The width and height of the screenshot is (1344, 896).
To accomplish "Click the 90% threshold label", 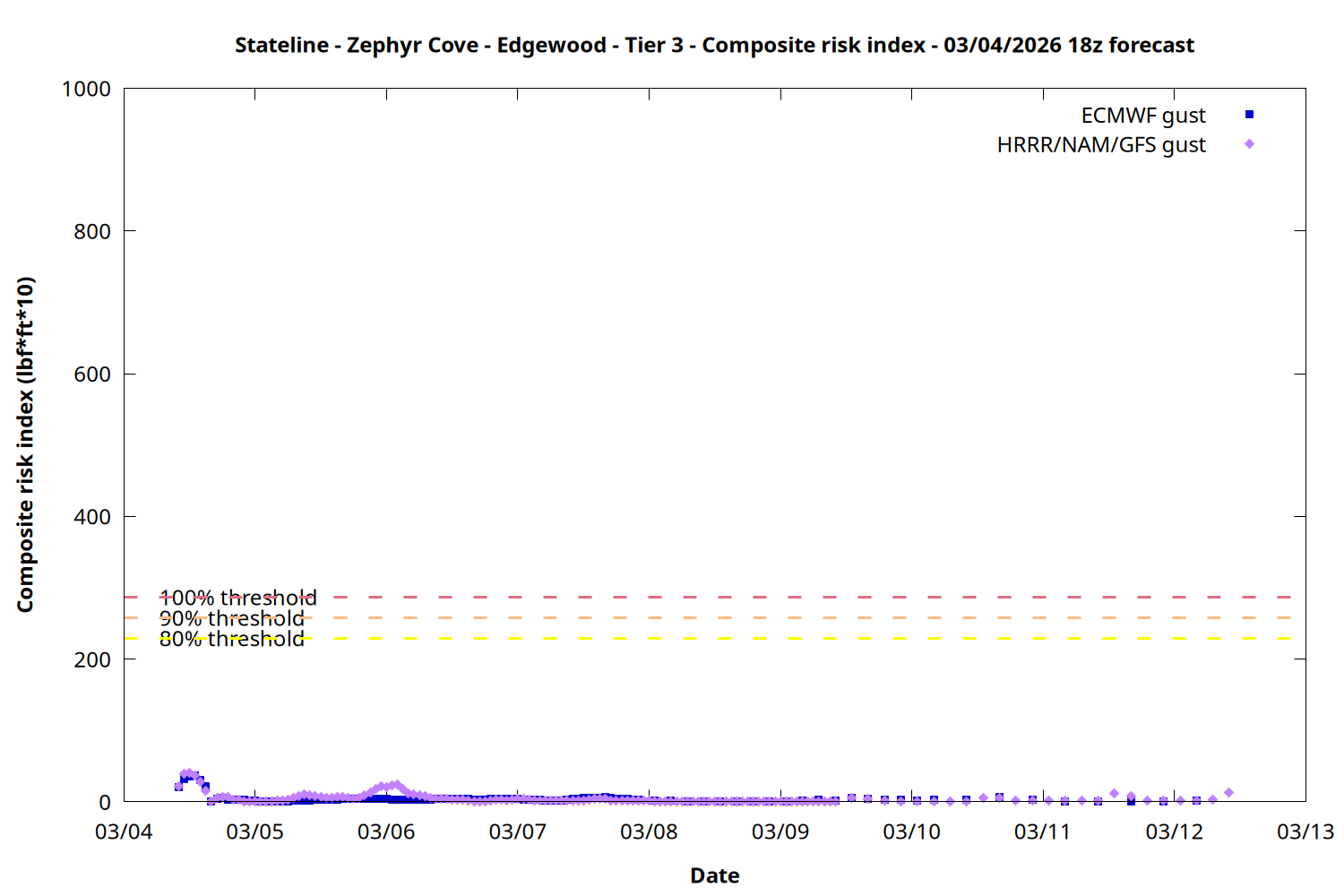I will pyautogui.click(x=232, y=618).
